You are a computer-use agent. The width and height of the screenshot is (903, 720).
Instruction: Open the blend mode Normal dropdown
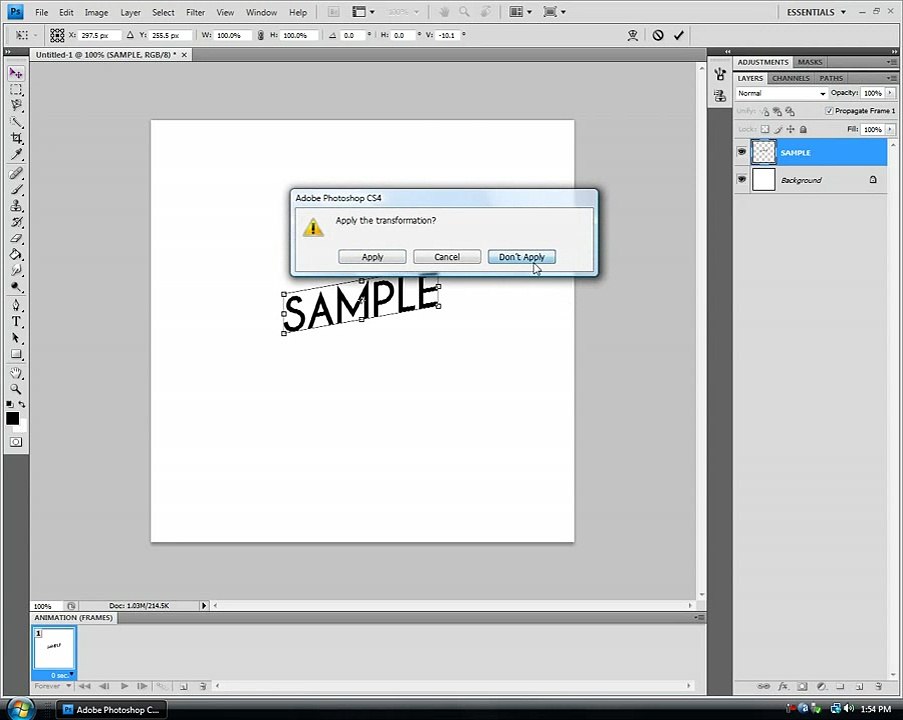781,93
